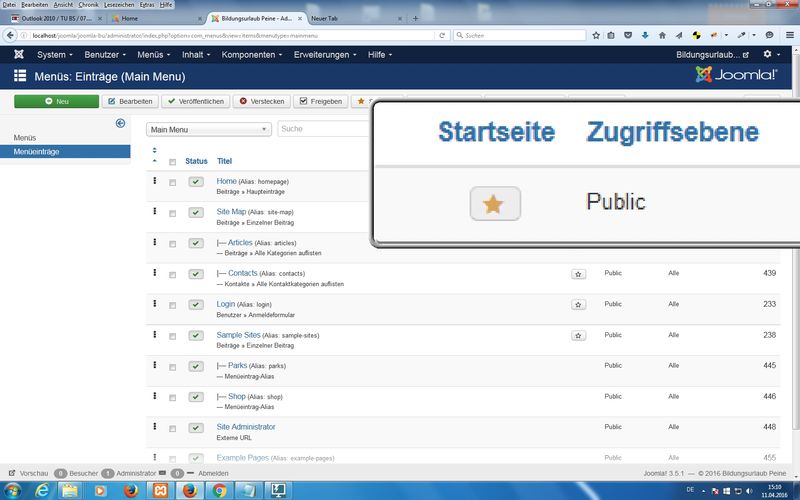Click the Joomla logo icon in admin bar

click(x=19, y=54)
